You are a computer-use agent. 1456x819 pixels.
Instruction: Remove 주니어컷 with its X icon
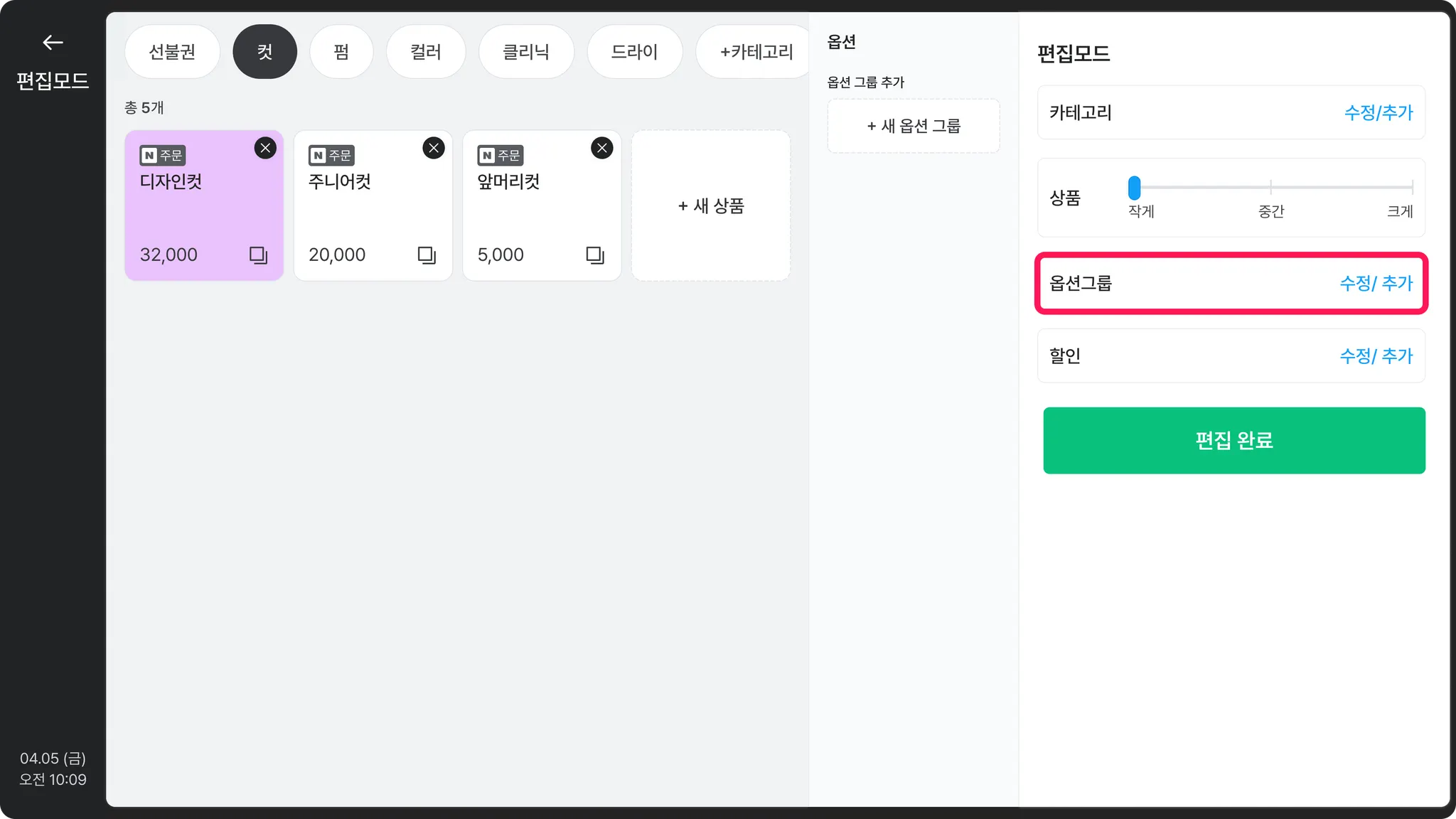(434, 148)
